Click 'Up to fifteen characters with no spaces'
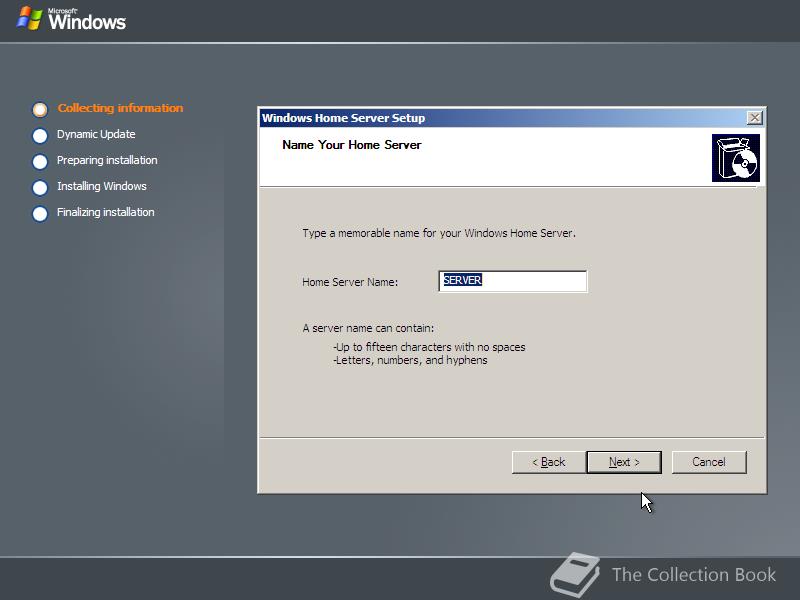 pos(429,347)
